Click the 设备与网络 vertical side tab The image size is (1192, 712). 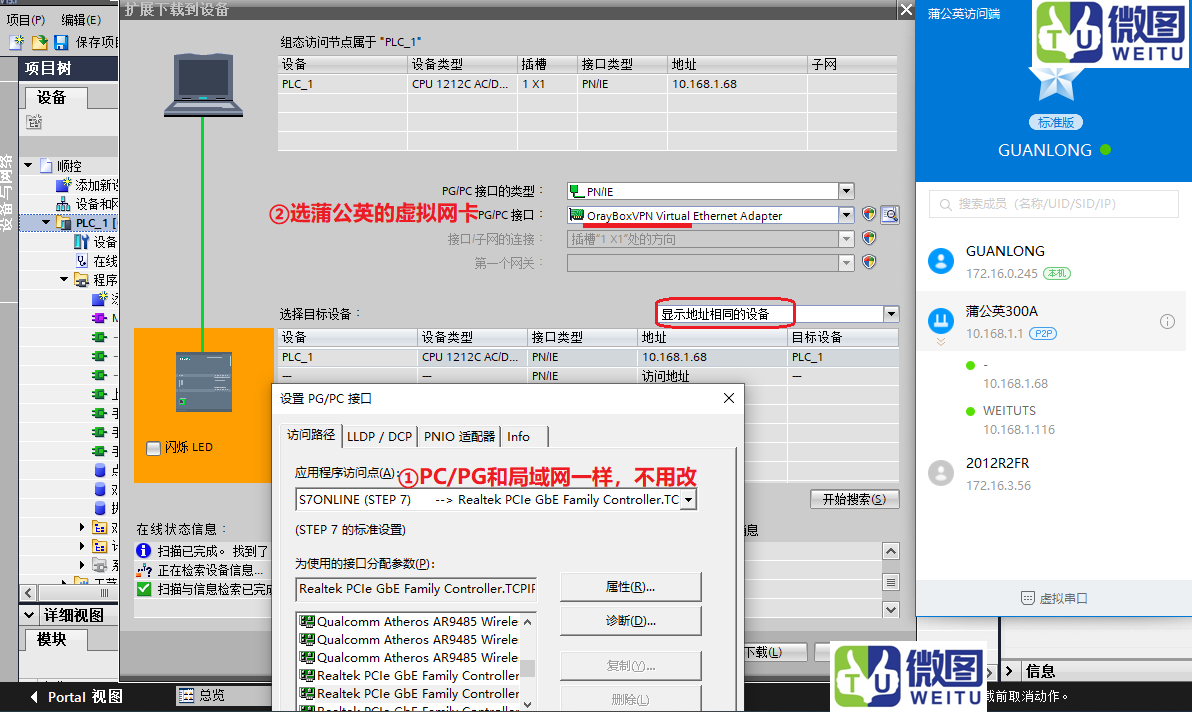[7, 193]
